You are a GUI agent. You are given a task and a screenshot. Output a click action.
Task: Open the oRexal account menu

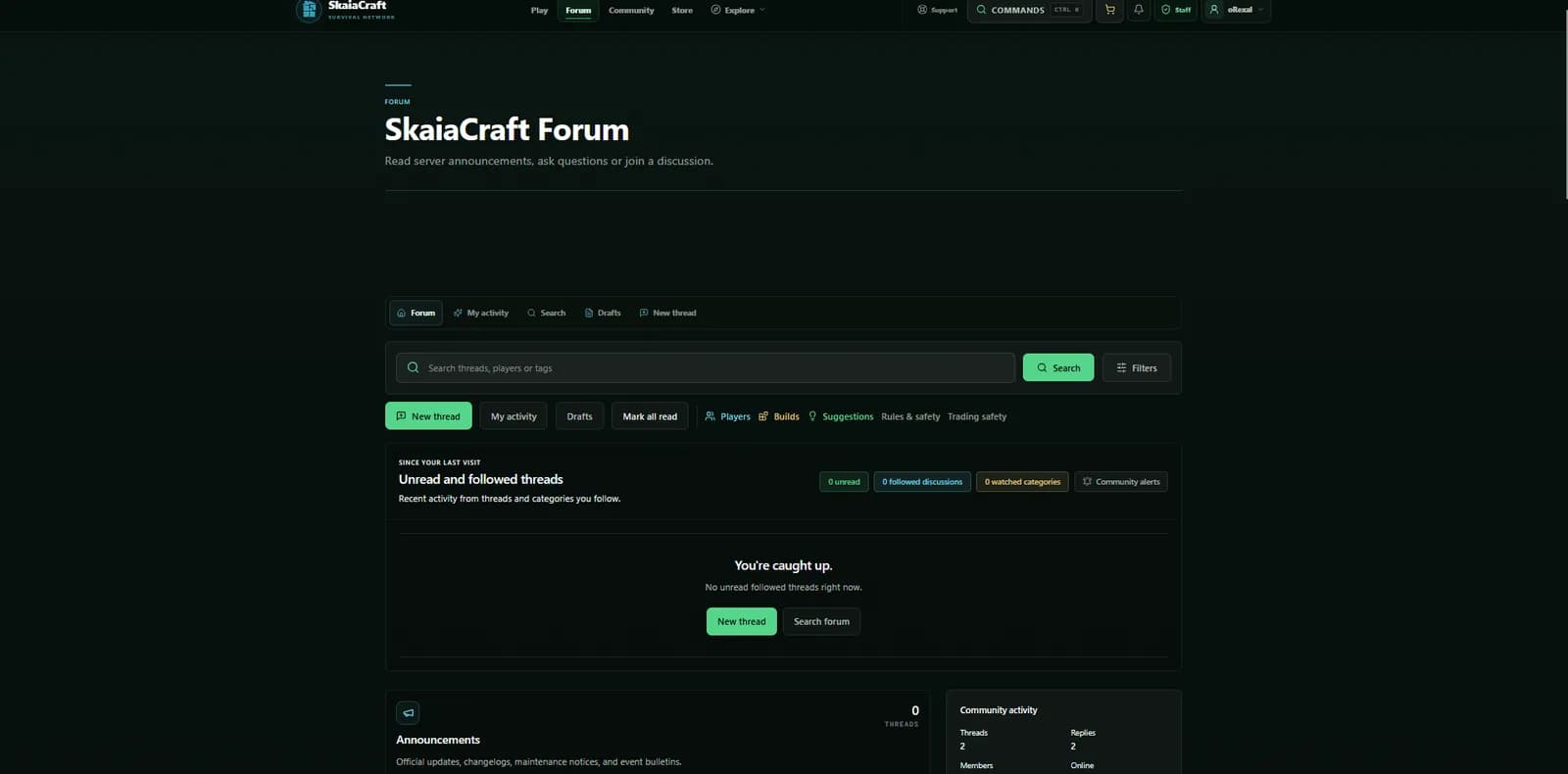1237,10
